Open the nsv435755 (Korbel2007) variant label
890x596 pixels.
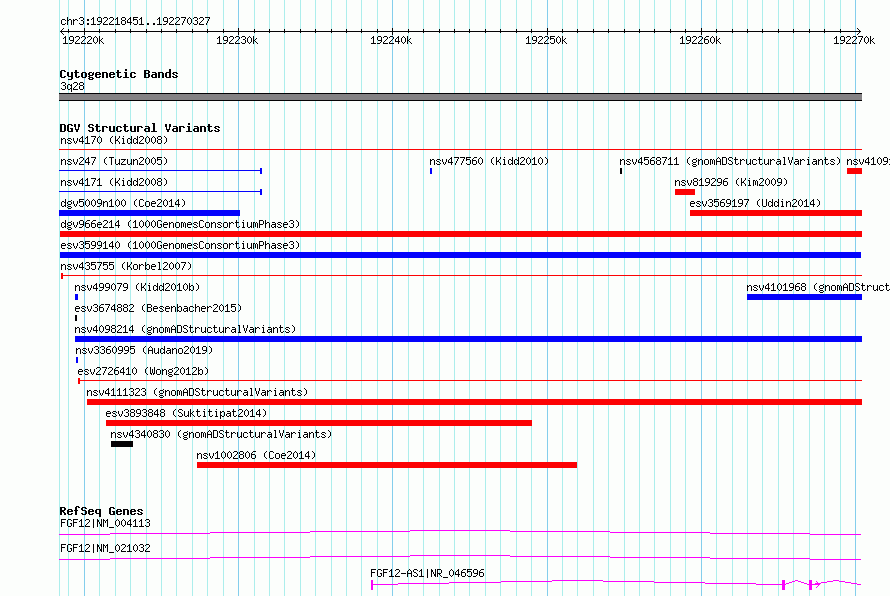click(x=126, y=266)
